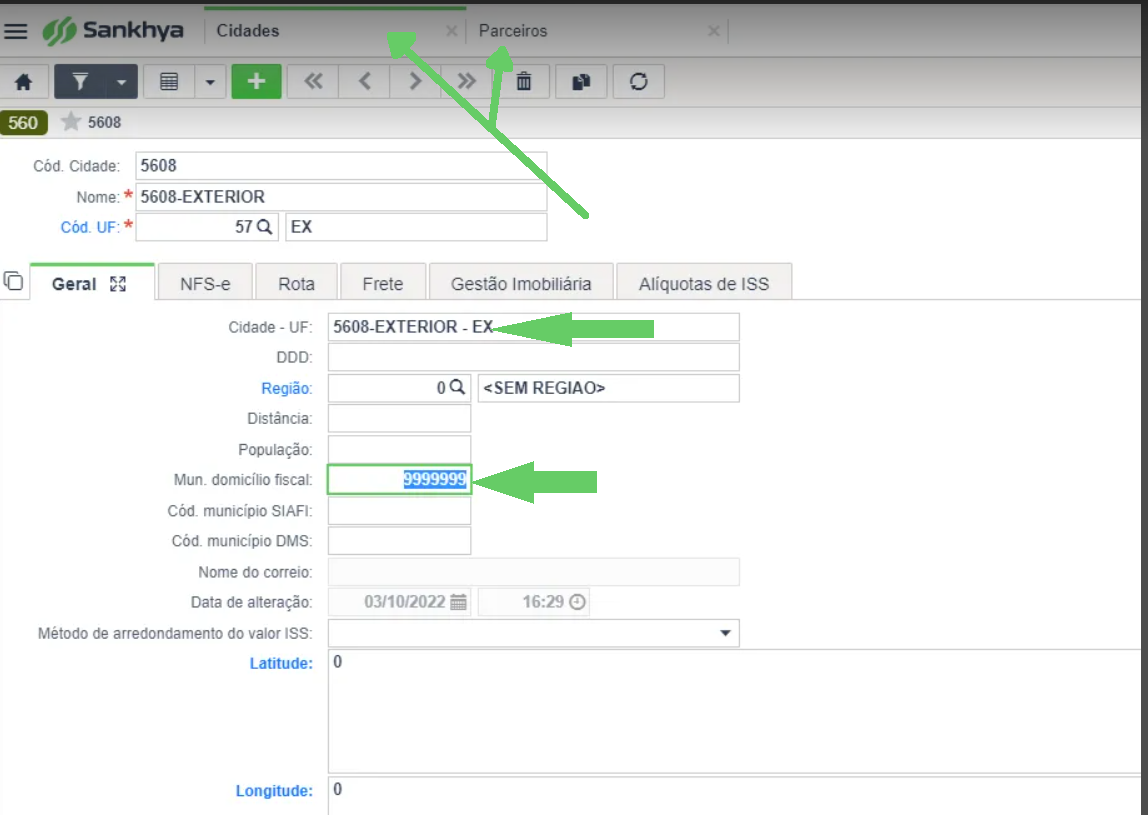Switch to the Parceiros tab
This screenshot has width=1148, height=815.
click(x=513, y=31)
